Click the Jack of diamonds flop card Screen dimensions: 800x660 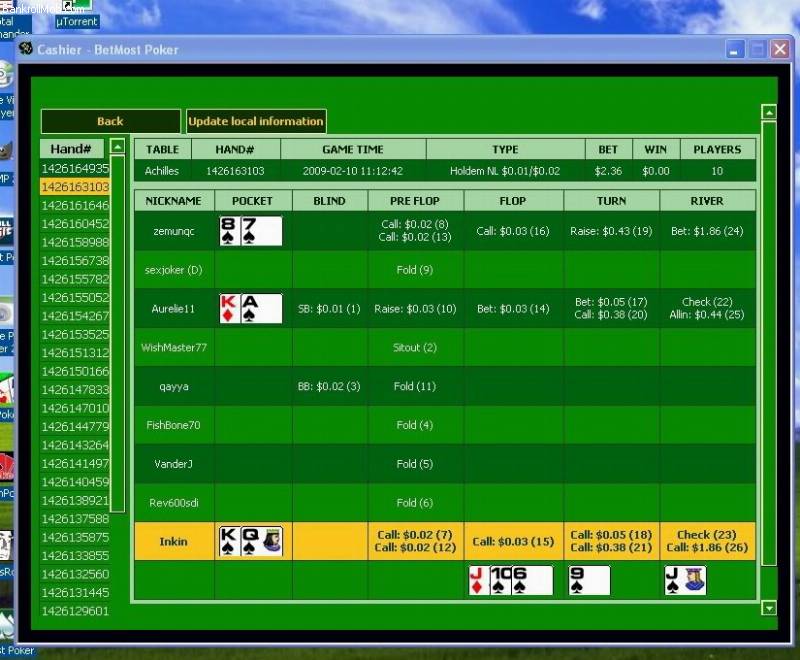pyautogui.click(x=479, y=580)
